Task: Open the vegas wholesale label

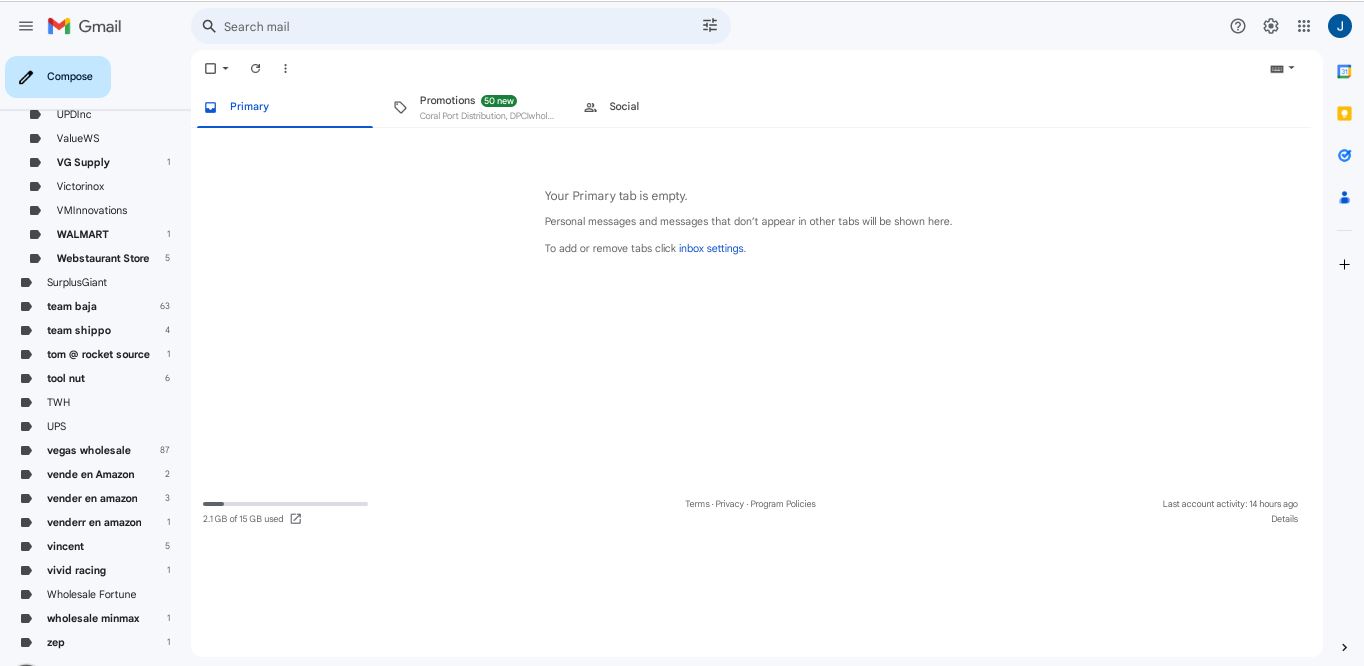Action: [89, 450]
